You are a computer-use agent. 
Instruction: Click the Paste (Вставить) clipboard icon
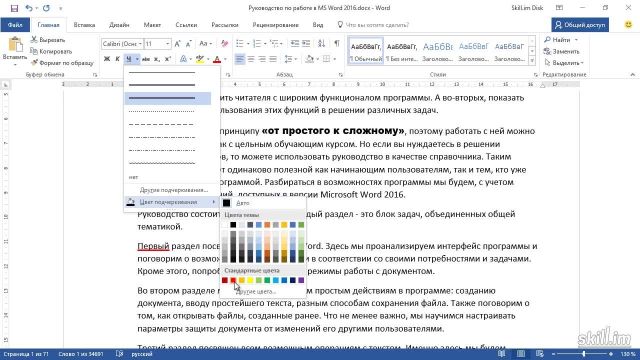pos(15,45)
